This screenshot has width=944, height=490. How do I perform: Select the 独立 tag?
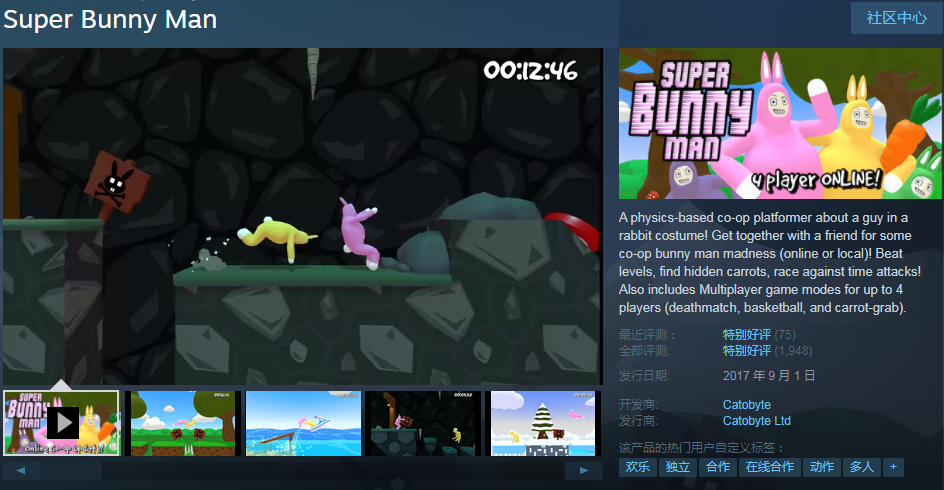tap(678, 467)
